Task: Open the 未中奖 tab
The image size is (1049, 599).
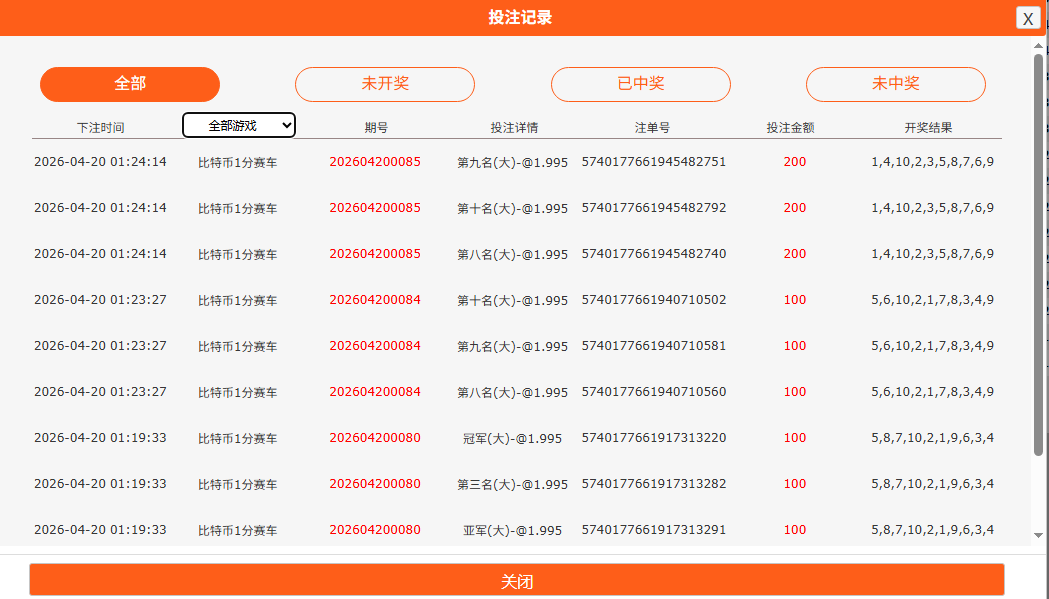Action: coord(896,84)
